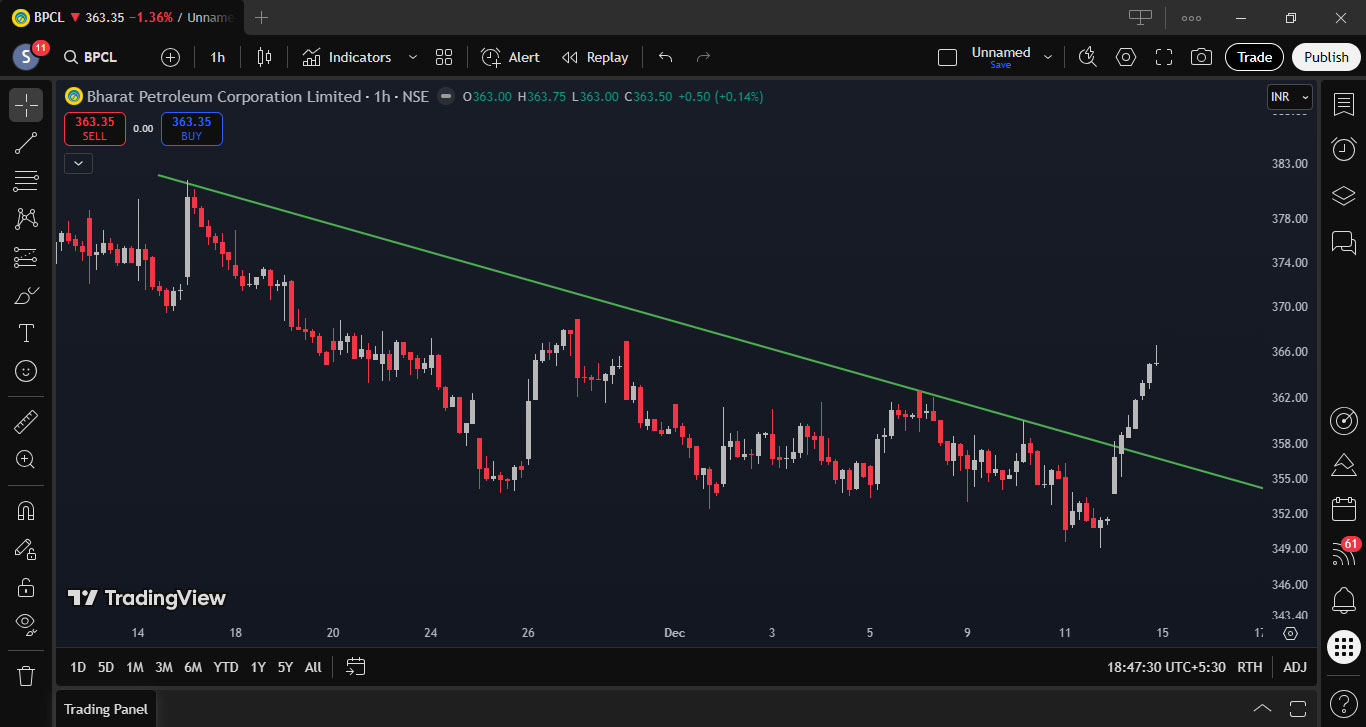The width and height of the screenshot is (1366, 727).
Task: Select the text annotation tool
Action: click(26, 333)
